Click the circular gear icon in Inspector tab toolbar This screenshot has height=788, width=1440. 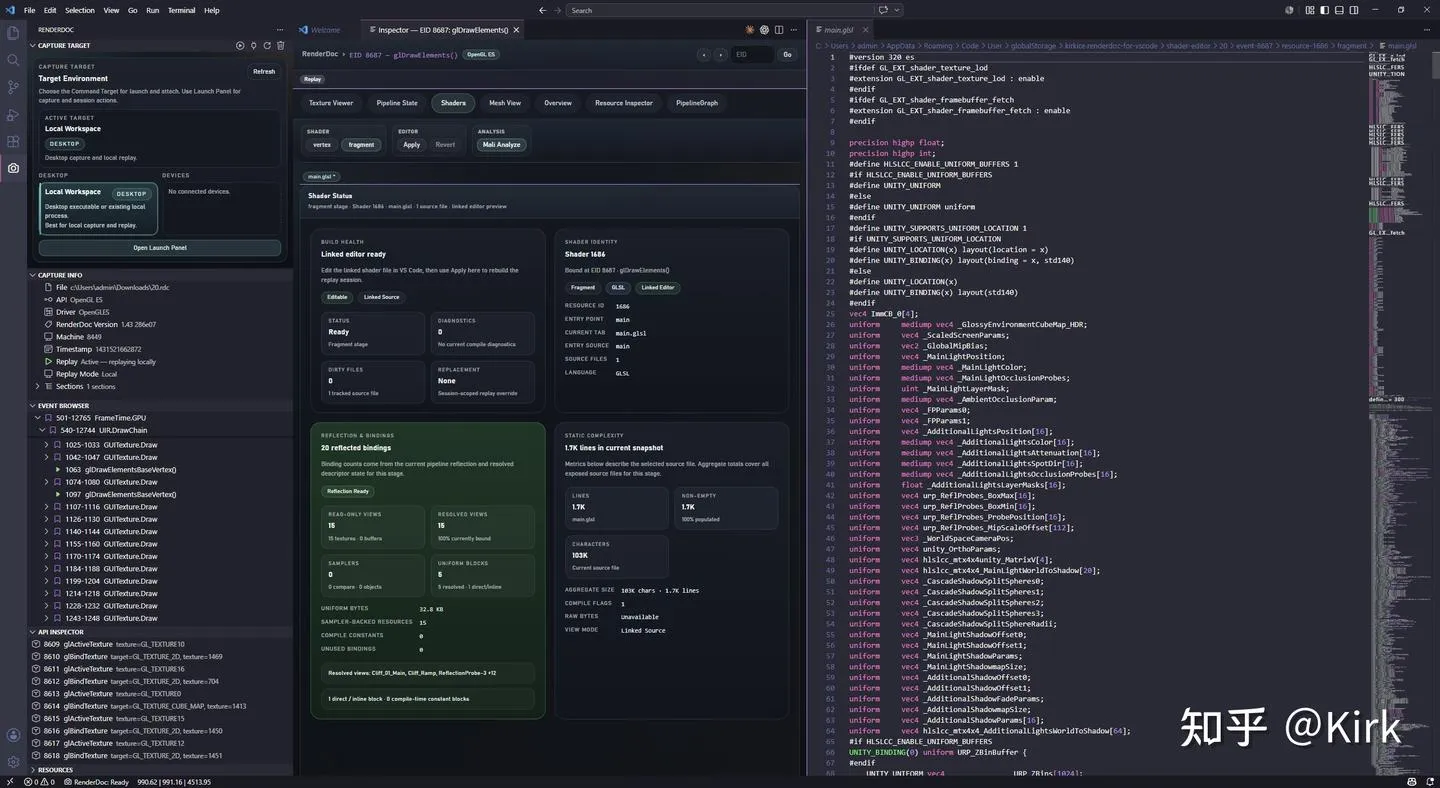coord(764,30)
